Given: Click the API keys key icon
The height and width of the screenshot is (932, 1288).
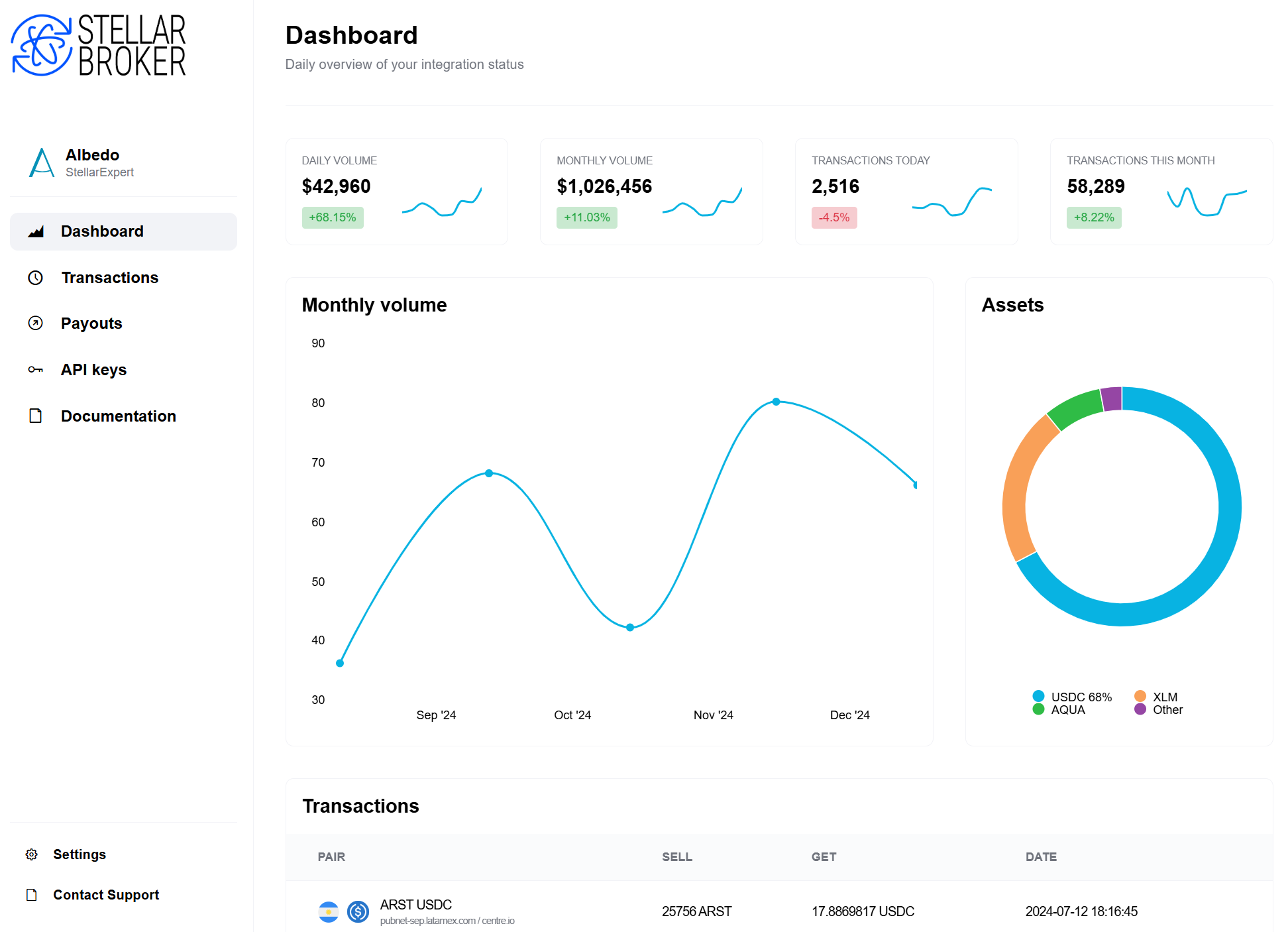Looking at the screenshot, I should pyautogui.click(x=36, y=370).
